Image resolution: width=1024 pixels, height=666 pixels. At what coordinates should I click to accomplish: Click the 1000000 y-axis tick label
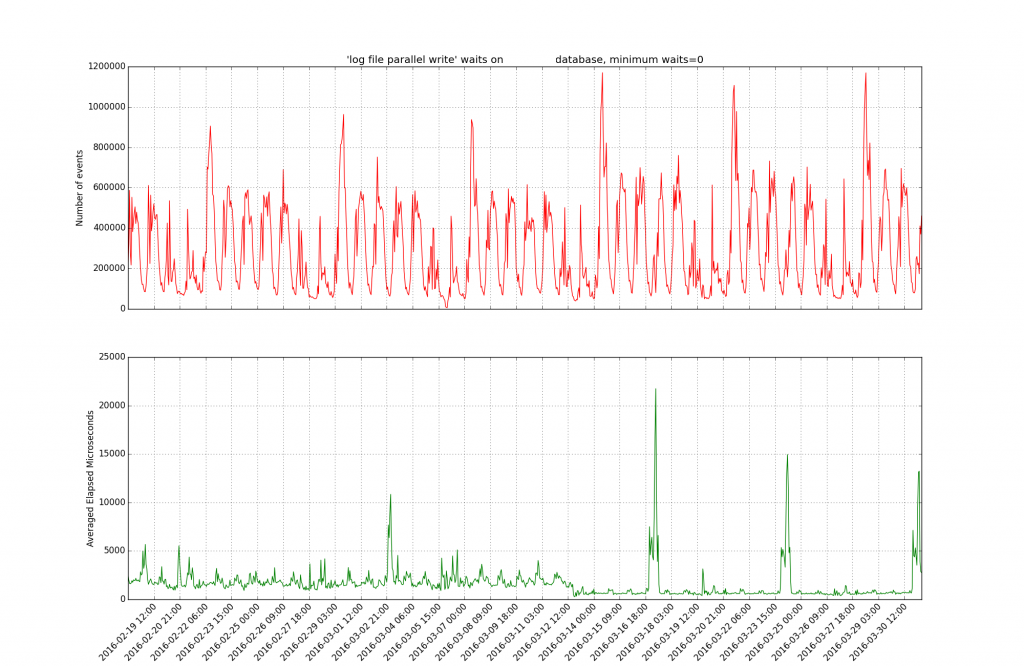pyautogui.click(x=104, y=107)
